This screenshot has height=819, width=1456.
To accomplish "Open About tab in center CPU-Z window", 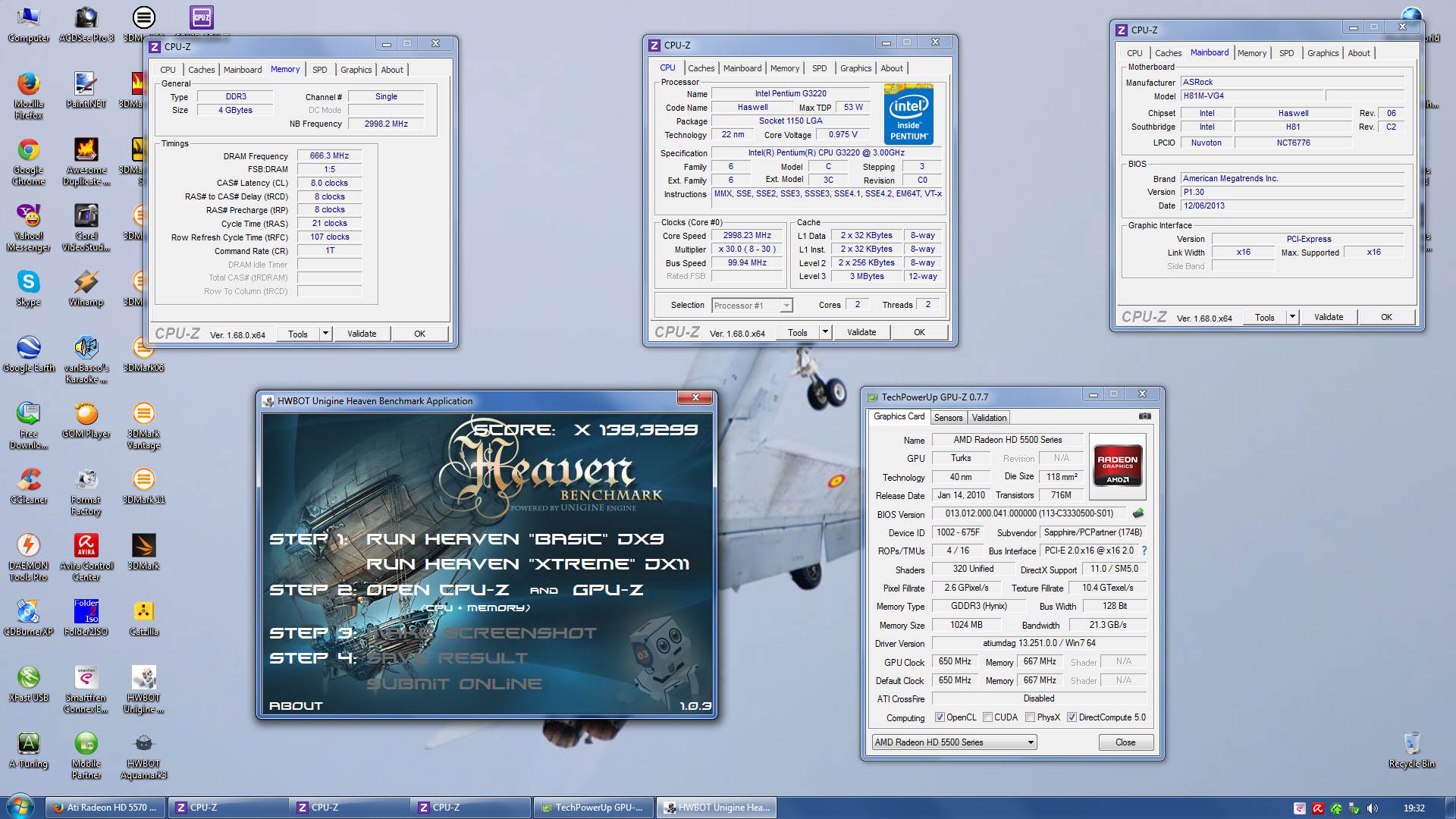I will click(892, 68).
